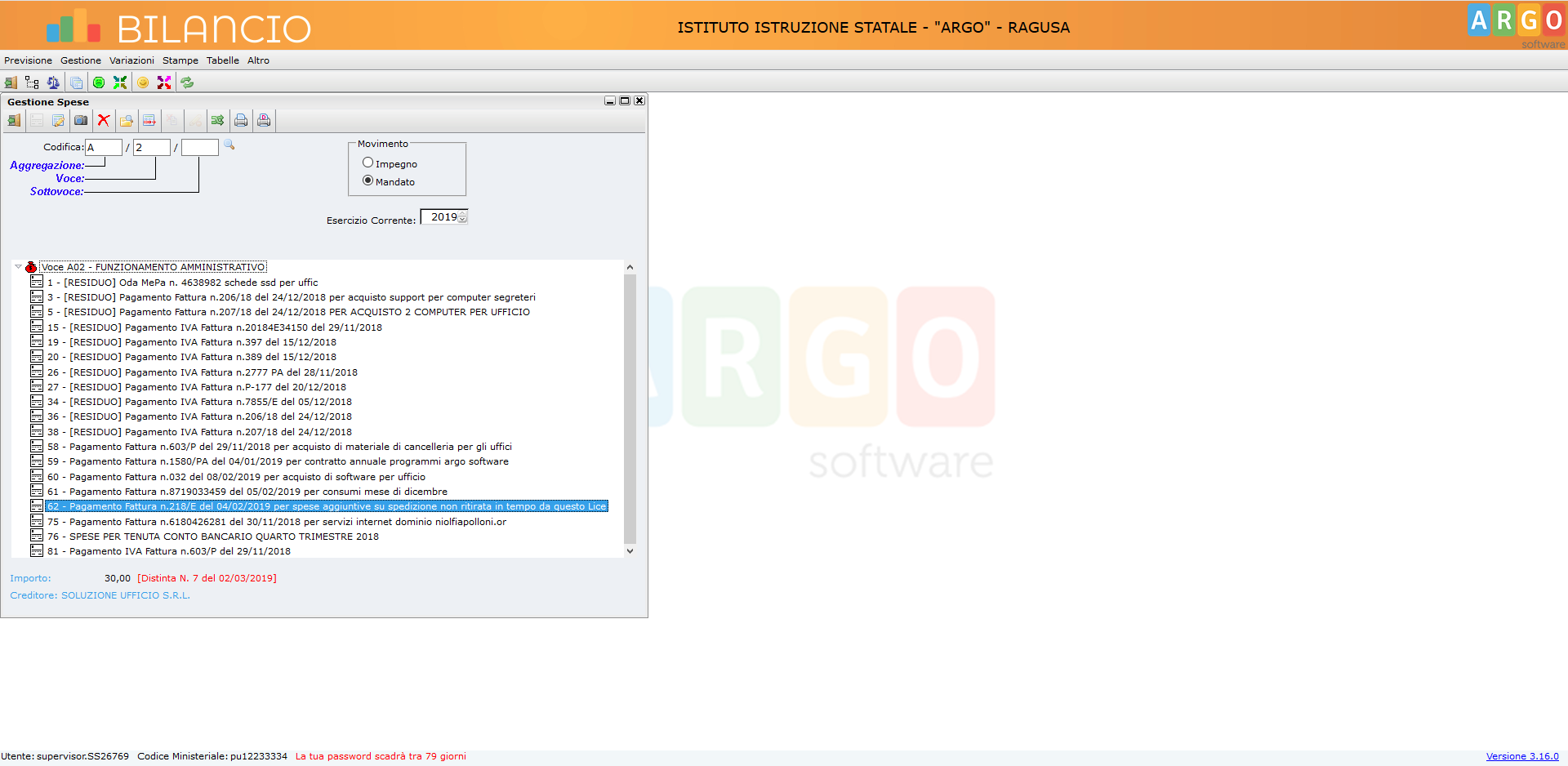The width and height of the screenshot is (1568, 766).
Task: Click the exit door icon in Gestione Spese toolbar
Action: click(14, 121)
